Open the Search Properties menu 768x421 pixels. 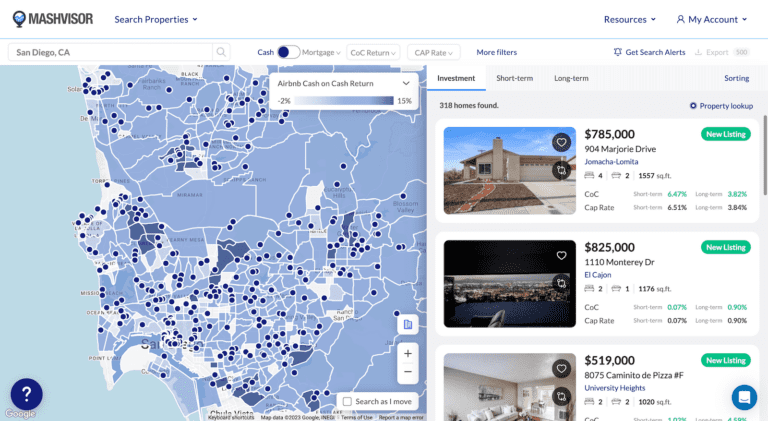[156, 19]
